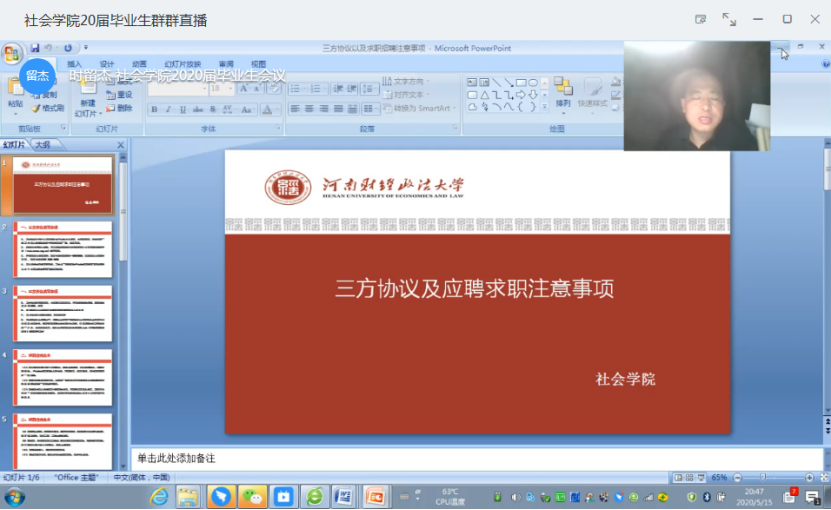The image size is (831, 510).
Task: Open the font name combo box
Action: point(178,89)
